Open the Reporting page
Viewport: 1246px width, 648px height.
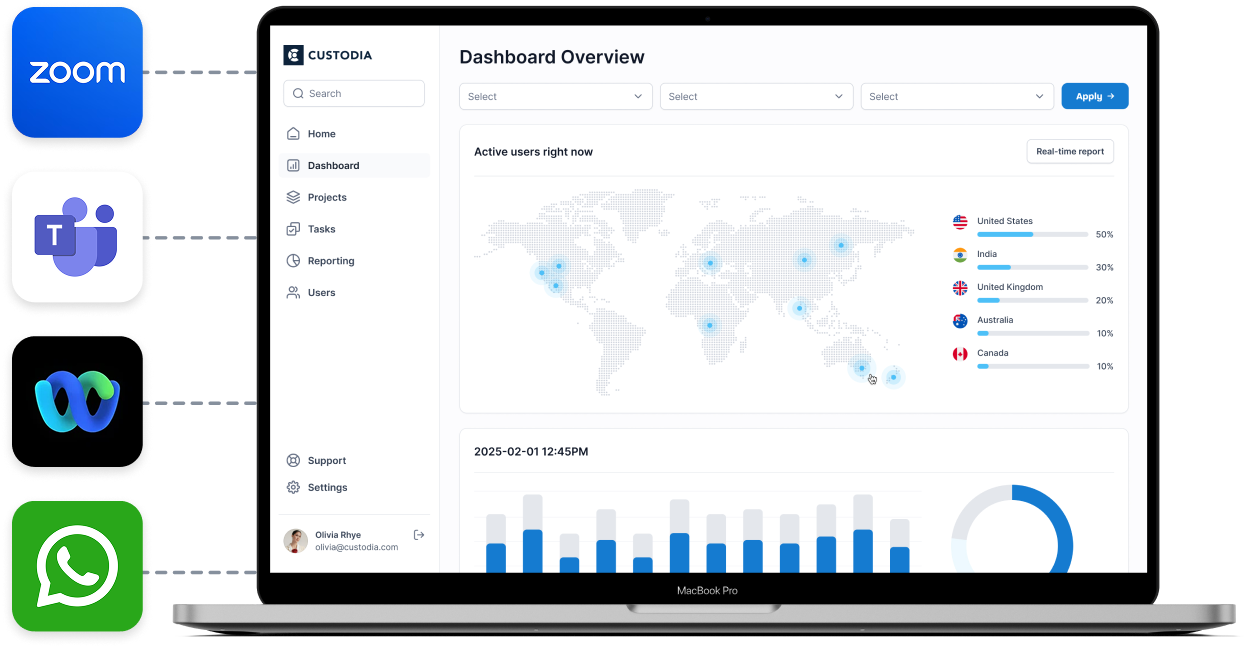pos(354,261)
